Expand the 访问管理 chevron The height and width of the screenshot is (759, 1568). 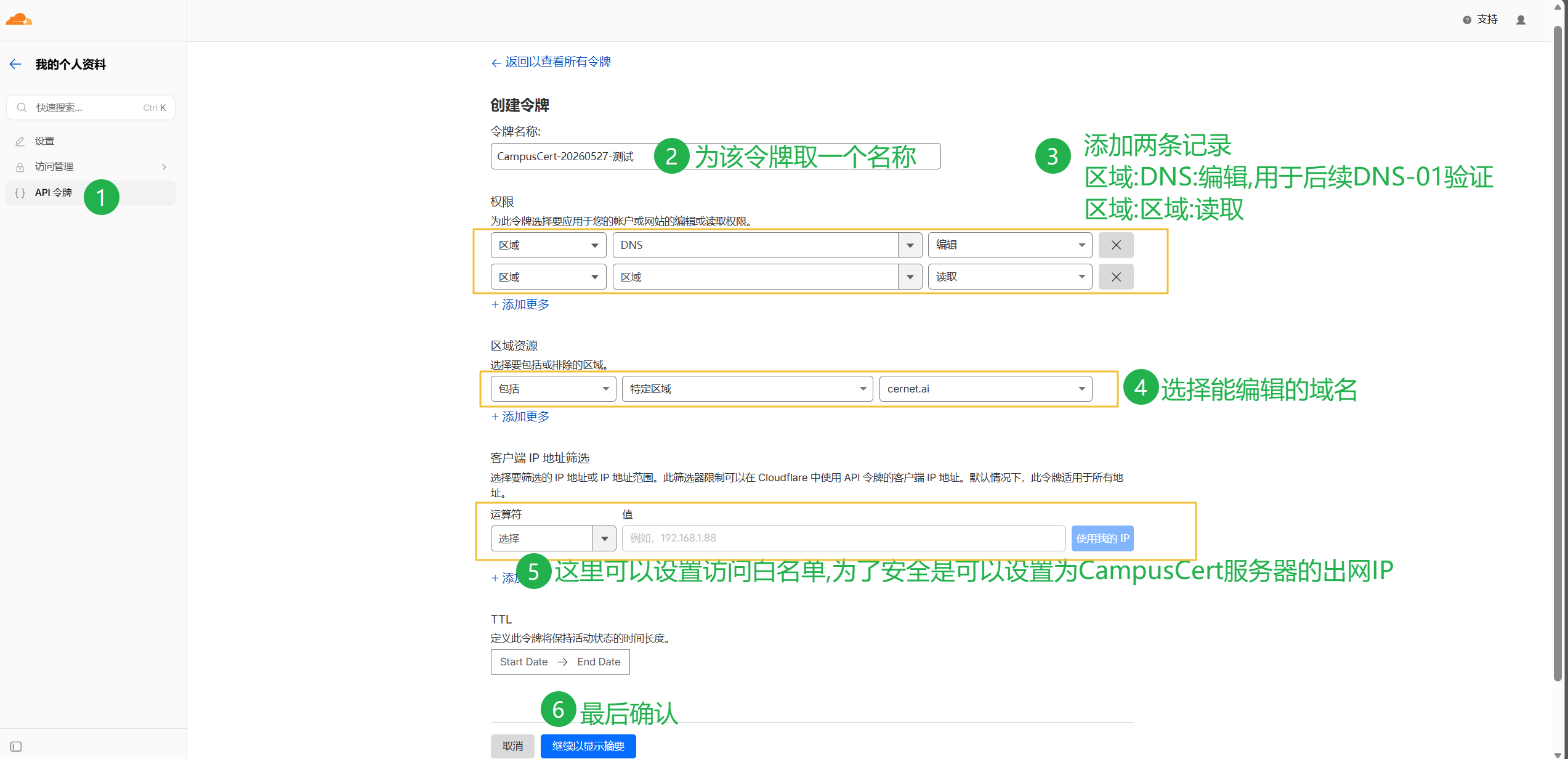pyautogui.click(x=164, y=167)
